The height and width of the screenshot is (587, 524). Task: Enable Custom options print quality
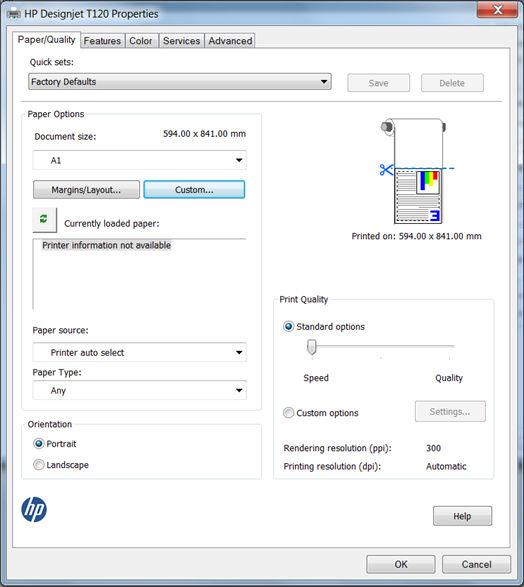(x=288, y=413)
